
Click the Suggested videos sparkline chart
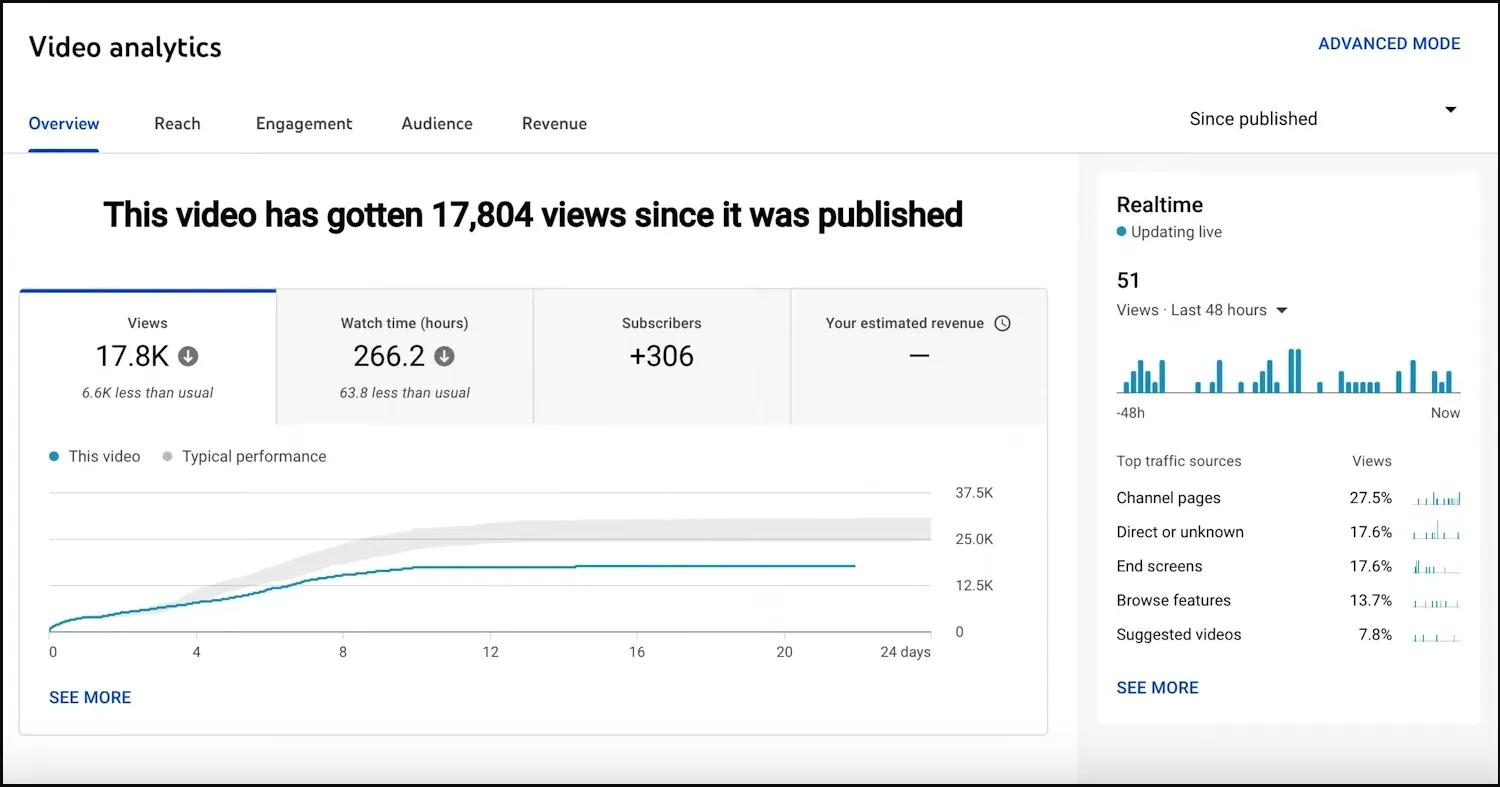[1436, 635]
